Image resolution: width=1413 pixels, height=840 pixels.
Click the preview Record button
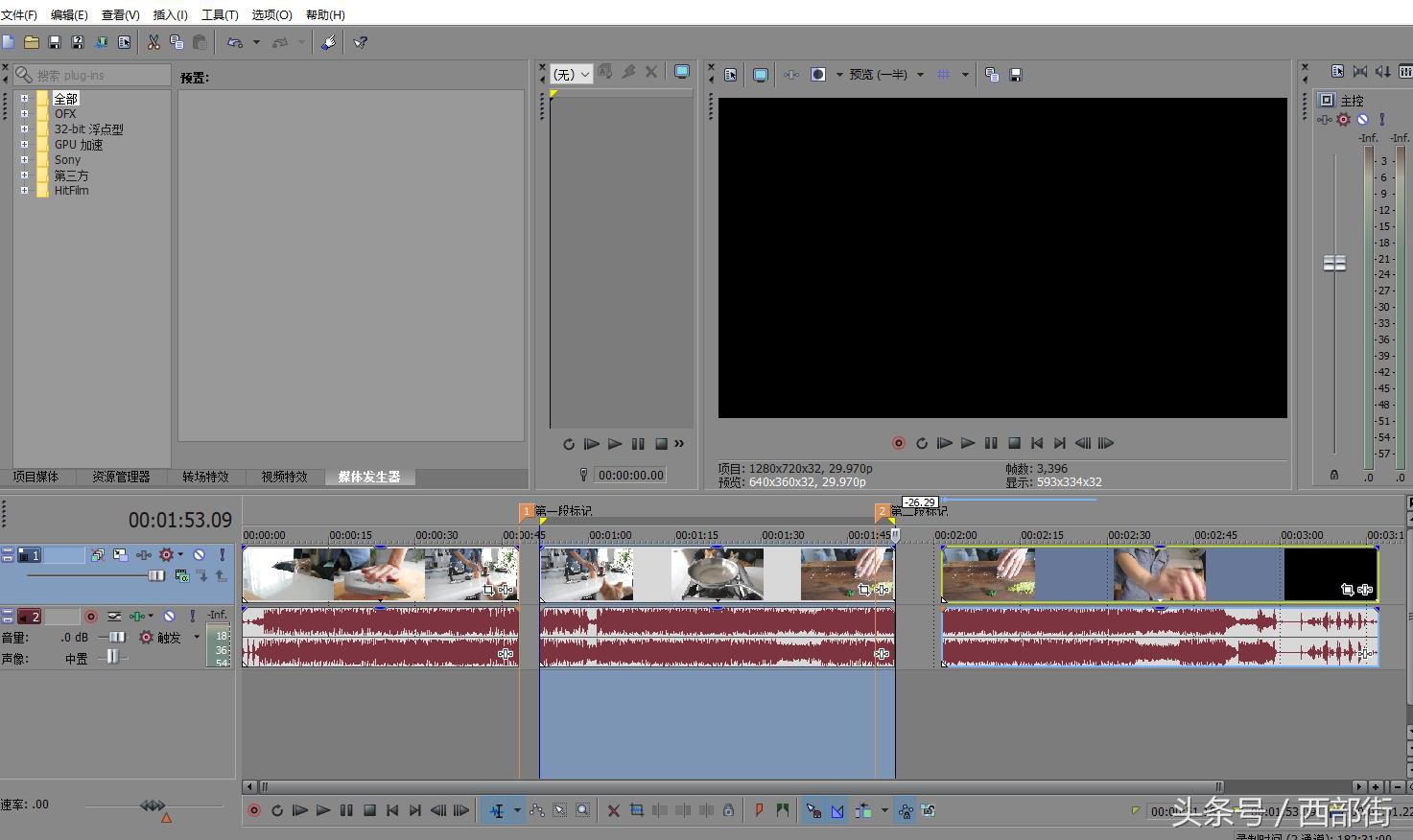coord(899,443)
